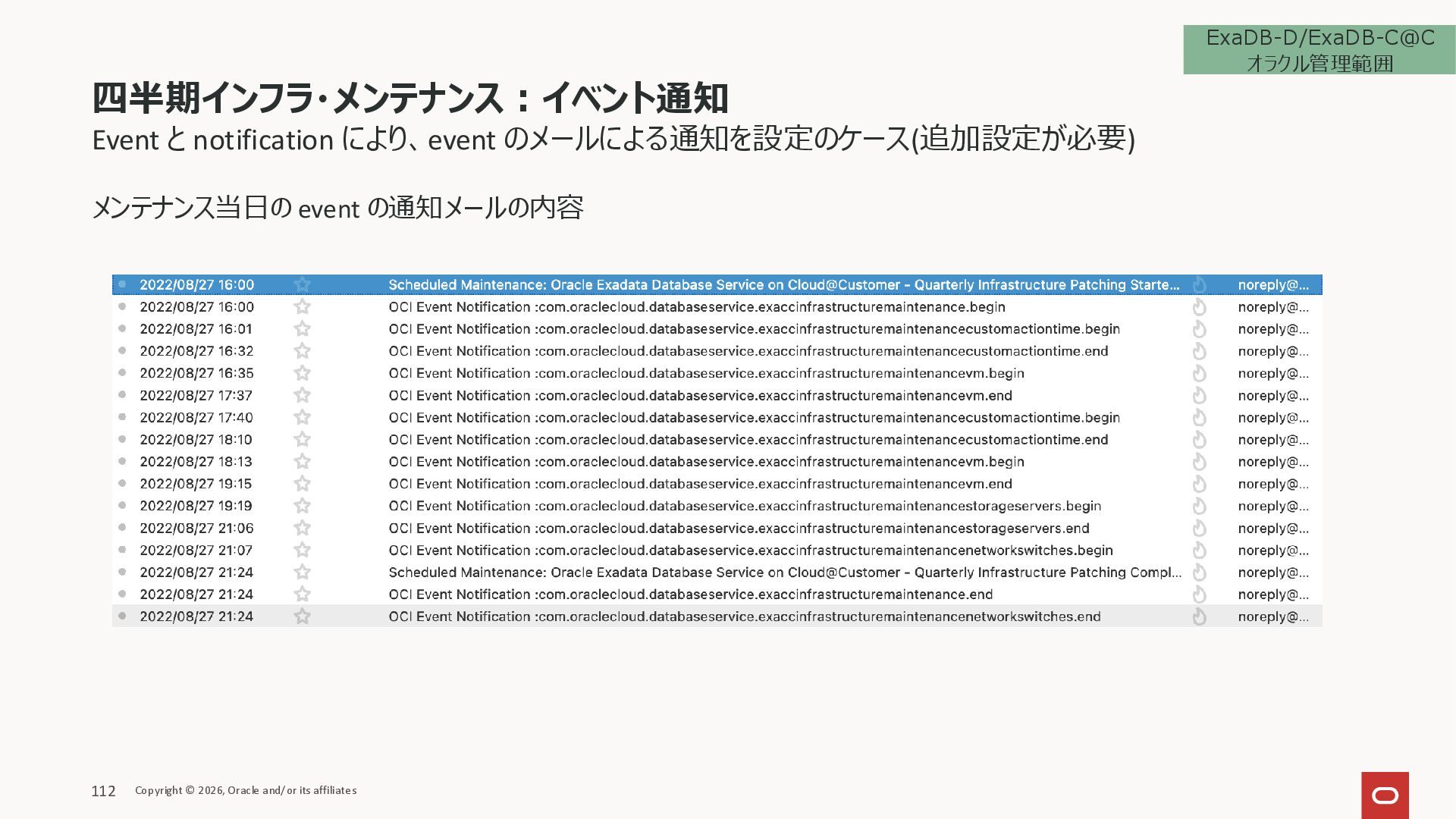The image size is (1456, 819).
Task: Click the 2022/08/27 19:15 date cell
Action: [x=196, y=484]
